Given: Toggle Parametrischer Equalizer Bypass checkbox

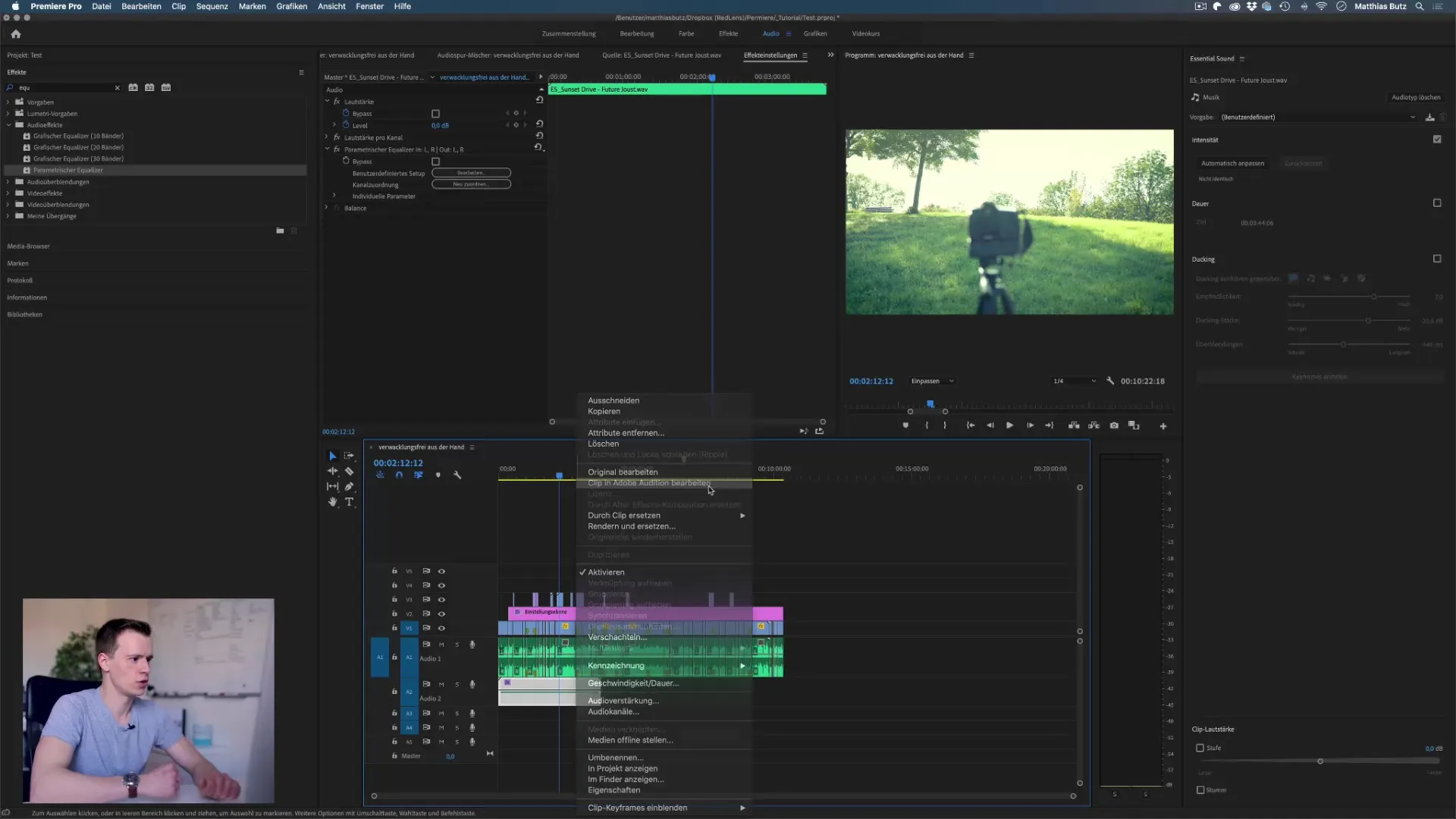Looking at the screenshot, I should coord(435,162).
